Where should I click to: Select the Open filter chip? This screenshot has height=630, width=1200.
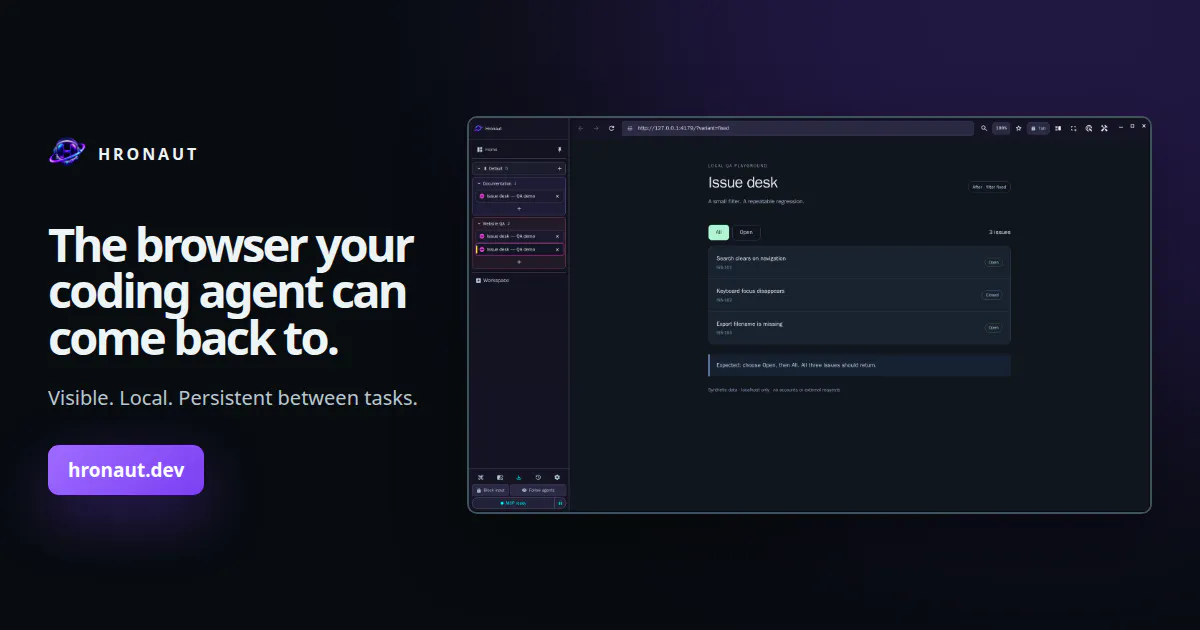[x=746, y=232]
